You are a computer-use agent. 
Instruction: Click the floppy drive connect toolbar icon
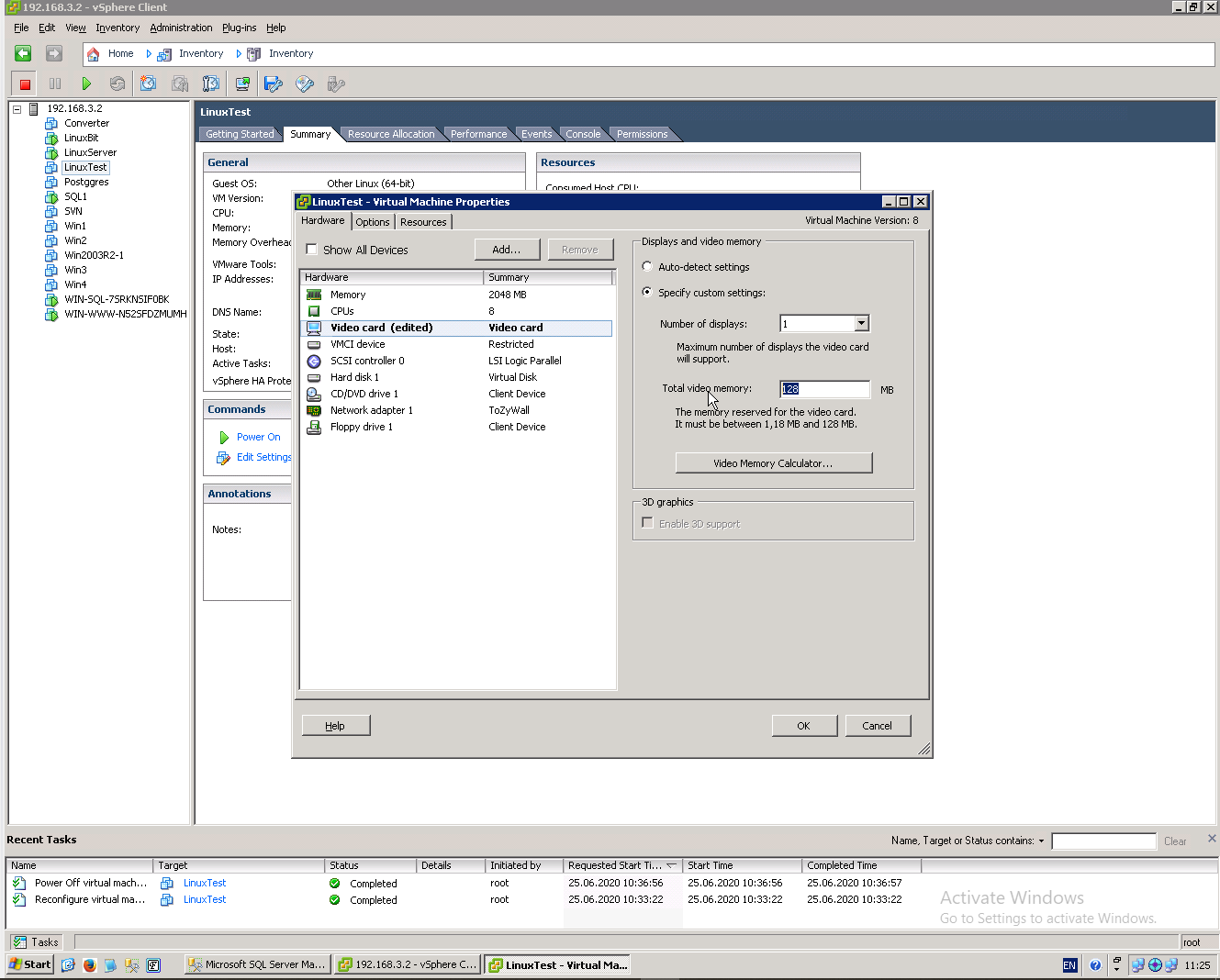pos(274,84)
